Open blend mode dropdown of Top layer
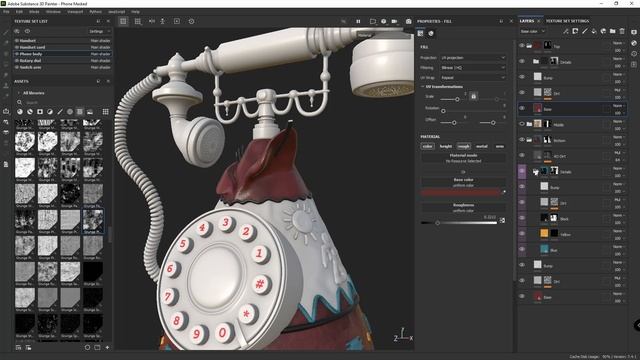This screenshot has width=640, height=360. pos(618,43)
